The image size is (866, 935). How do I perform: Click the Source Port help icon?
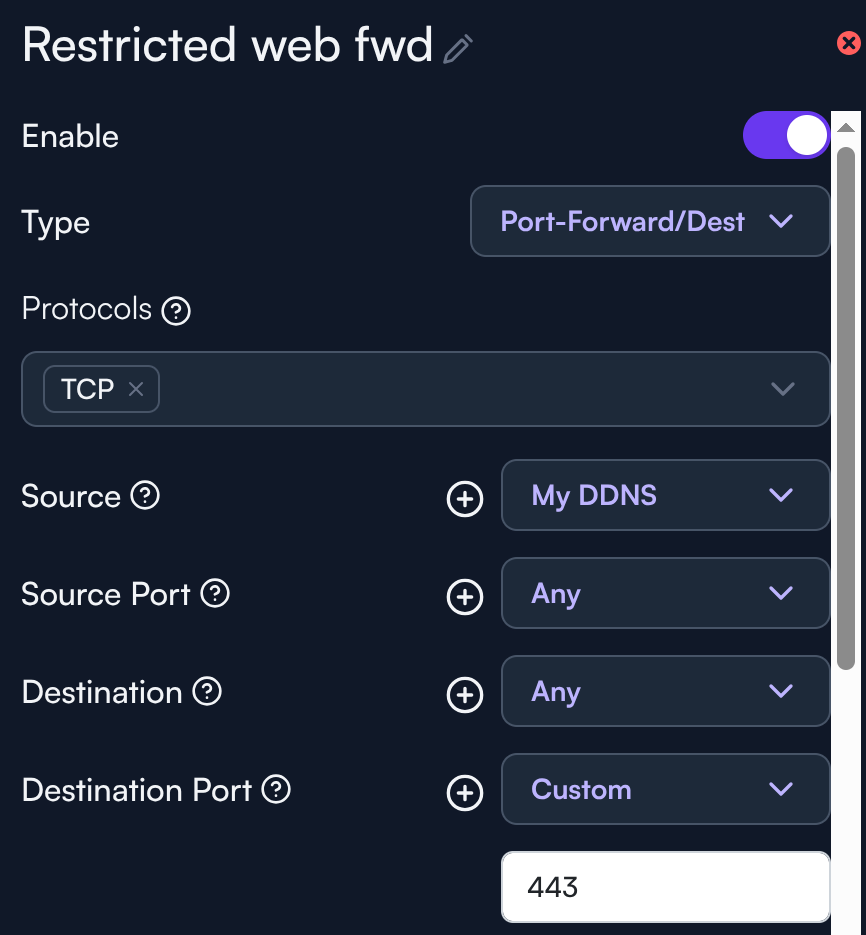[215, 593]
